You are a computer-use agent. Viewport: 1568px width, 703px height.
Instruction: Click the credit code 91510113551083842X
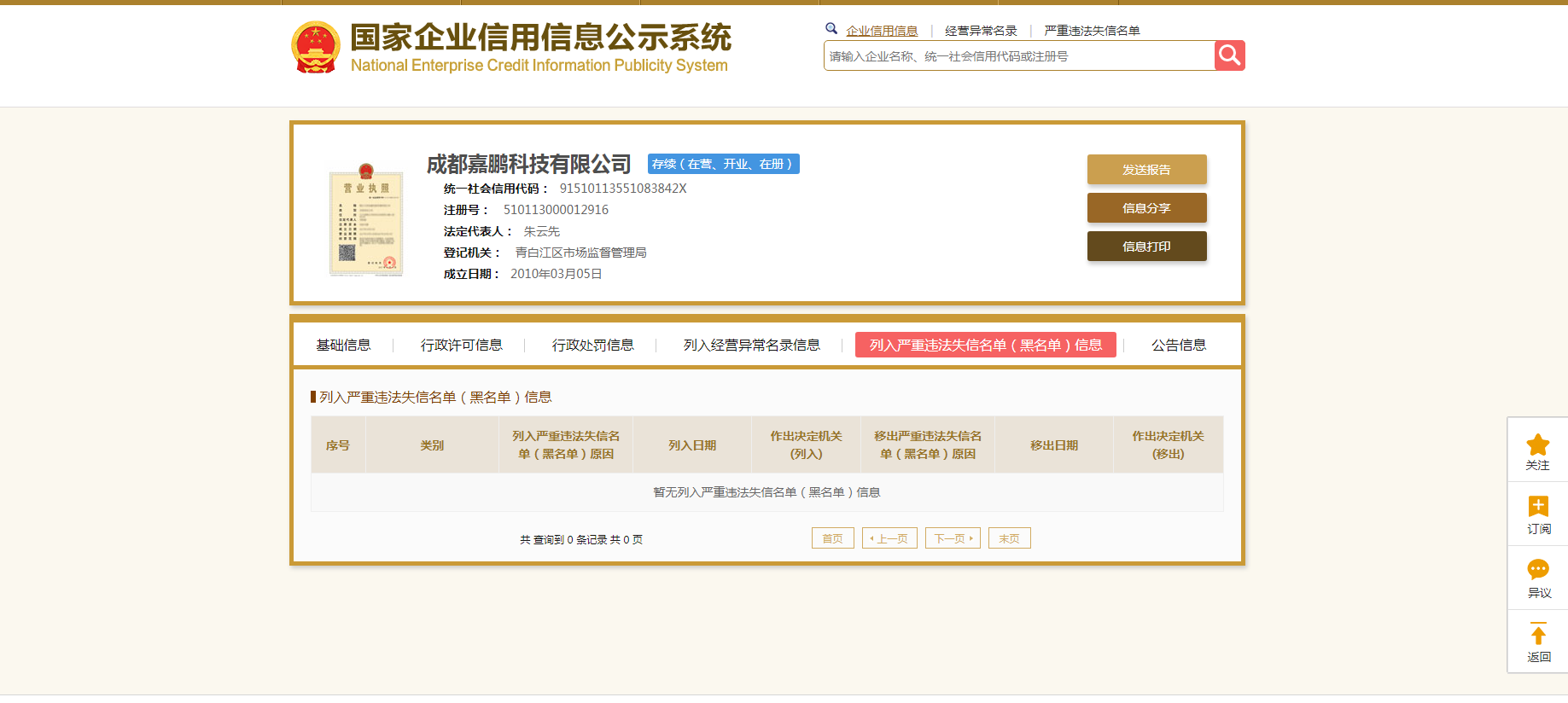click(x=623, y=189)
